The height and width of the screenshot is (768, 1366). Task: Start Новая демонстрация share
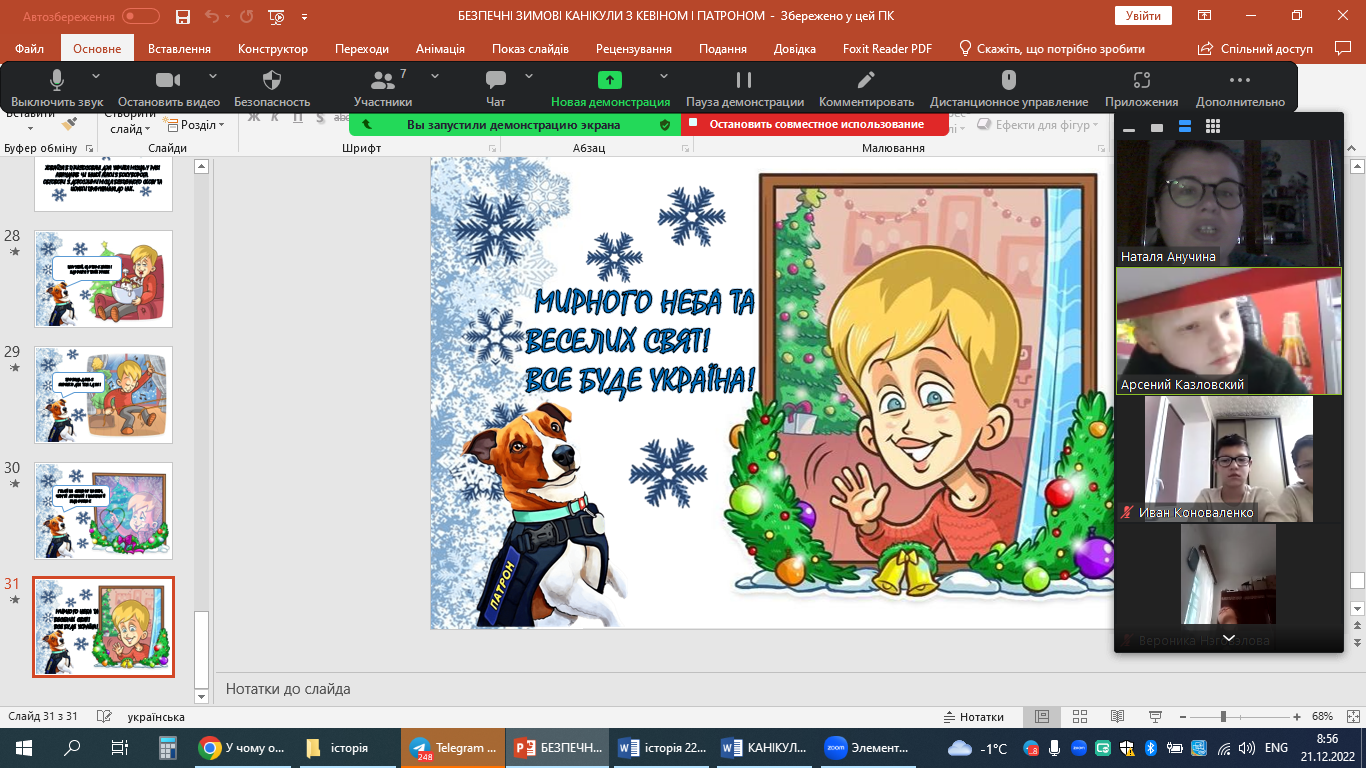(610, 88)
